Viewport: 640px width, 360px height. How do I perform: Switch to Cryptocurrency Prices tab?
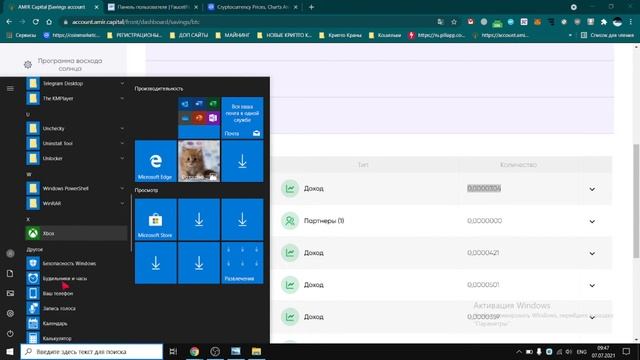coord(253,7)
